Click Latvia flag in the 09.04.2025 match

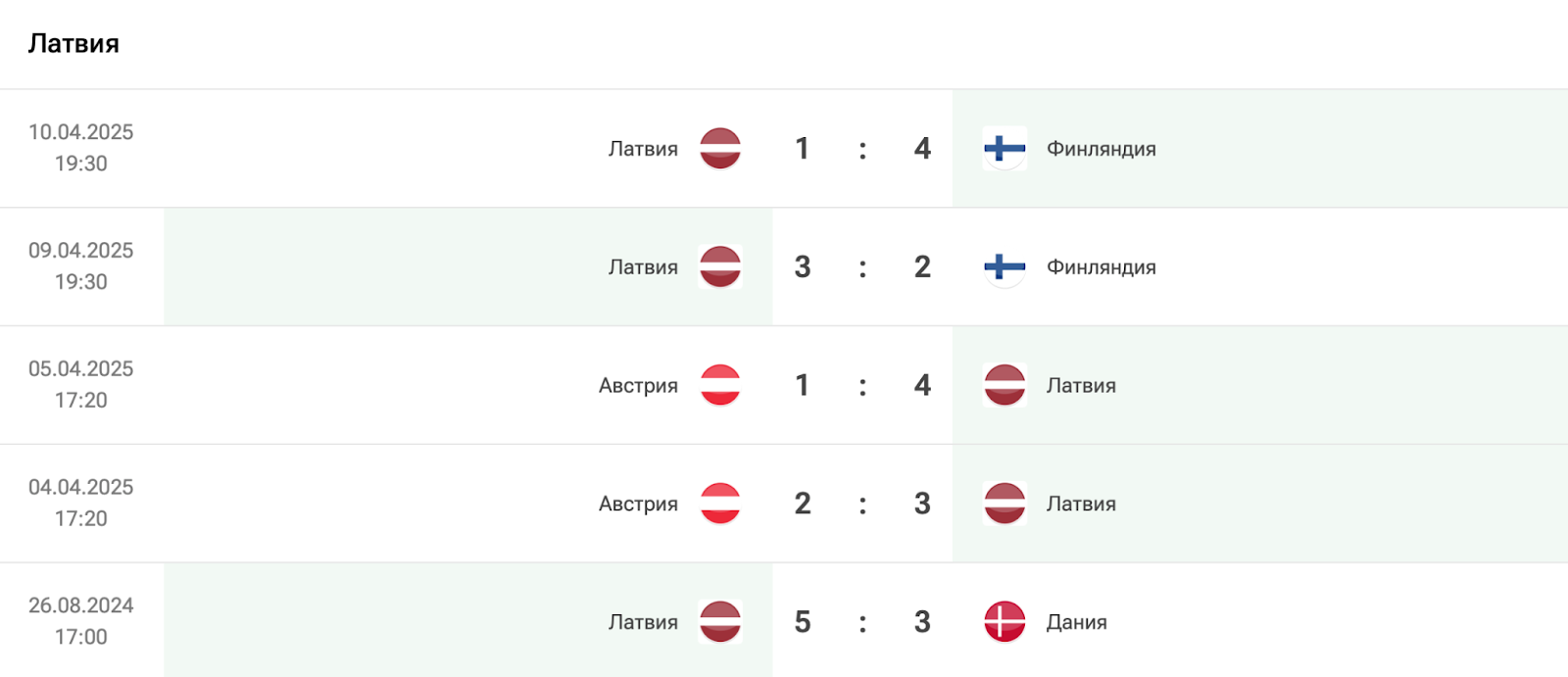(720, 267)
